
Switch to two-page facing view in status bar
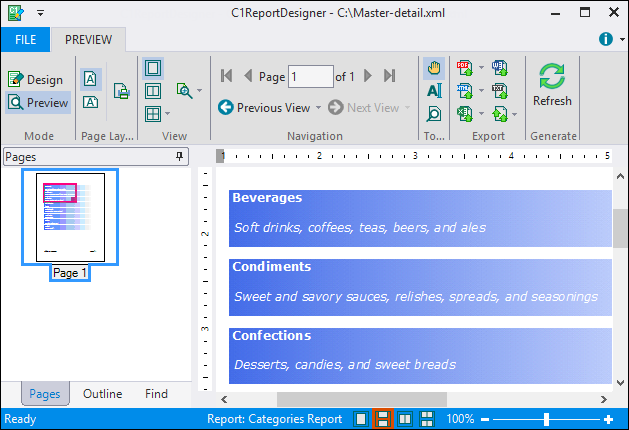pos(405,419)
